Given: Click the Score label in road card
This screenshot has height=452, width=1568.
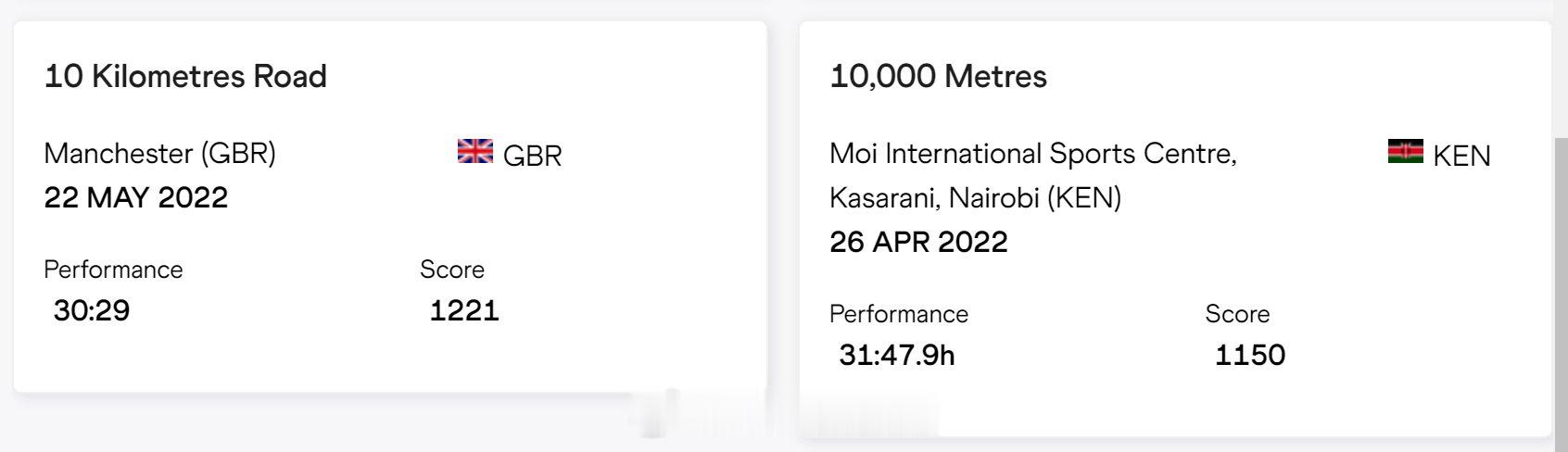Looking at the screenshot, I should coord(452,270).
